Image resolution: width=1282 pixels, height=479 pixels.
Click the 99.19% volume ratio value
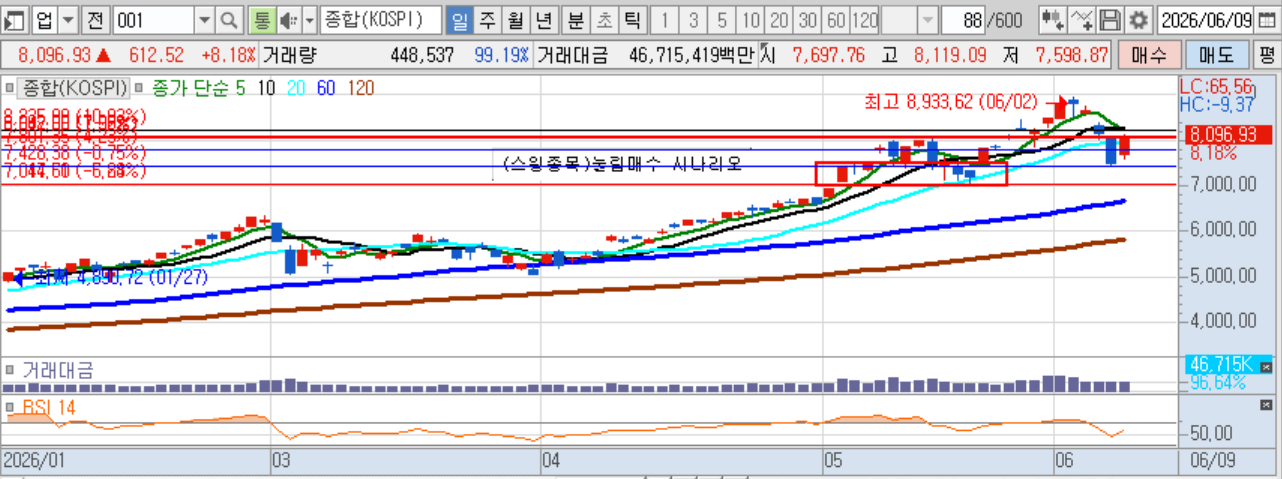point(504,56)
